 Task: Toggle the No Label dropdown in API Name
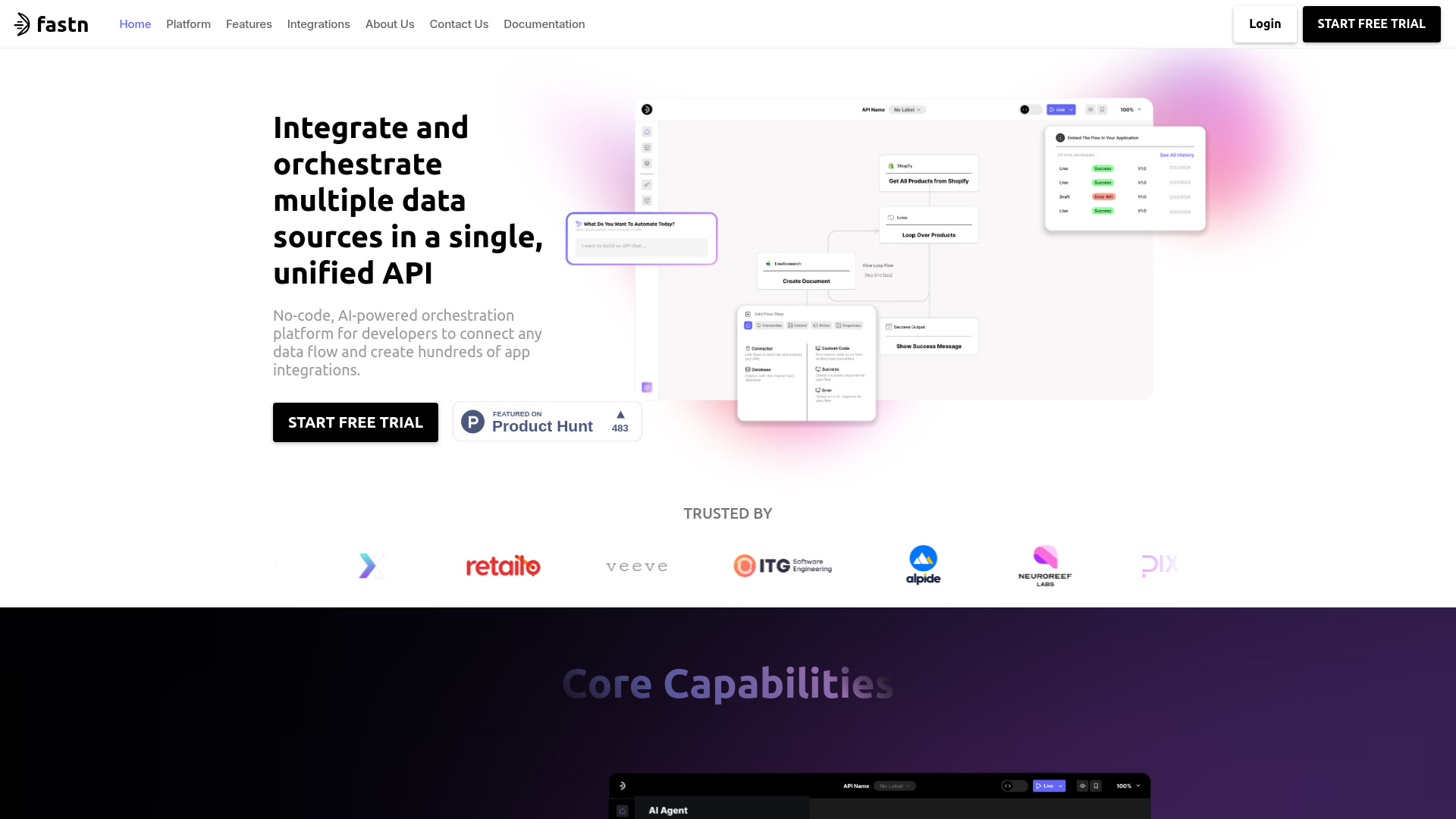907,109
